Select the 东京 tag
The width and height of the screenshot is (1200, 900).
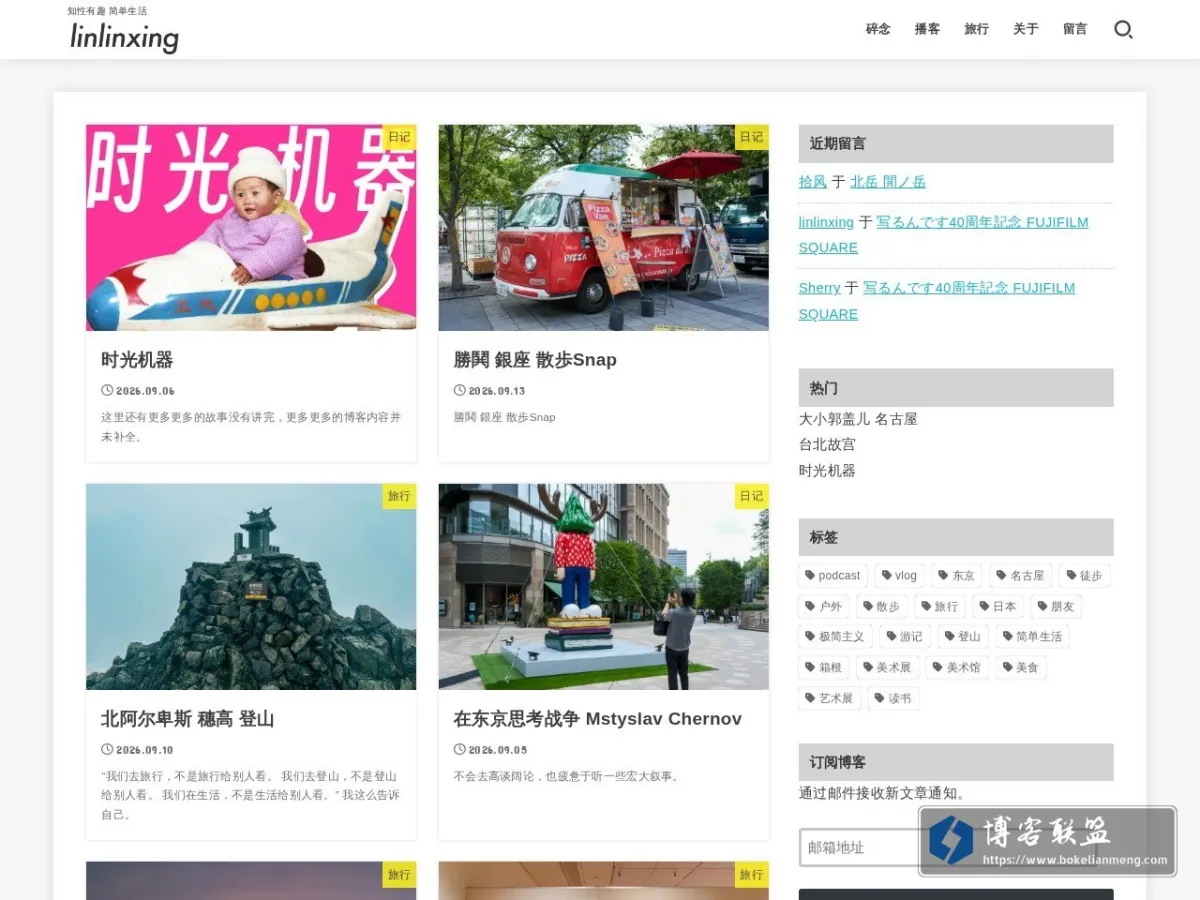coord(957,575)
